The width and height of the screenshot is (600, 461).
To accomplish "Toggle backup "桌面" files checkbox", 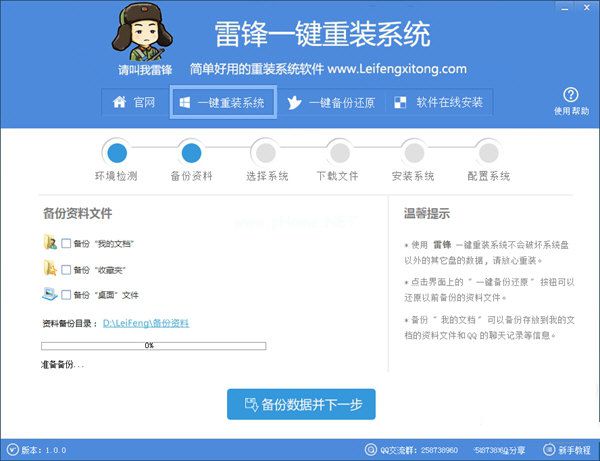I will coord(66,295).
